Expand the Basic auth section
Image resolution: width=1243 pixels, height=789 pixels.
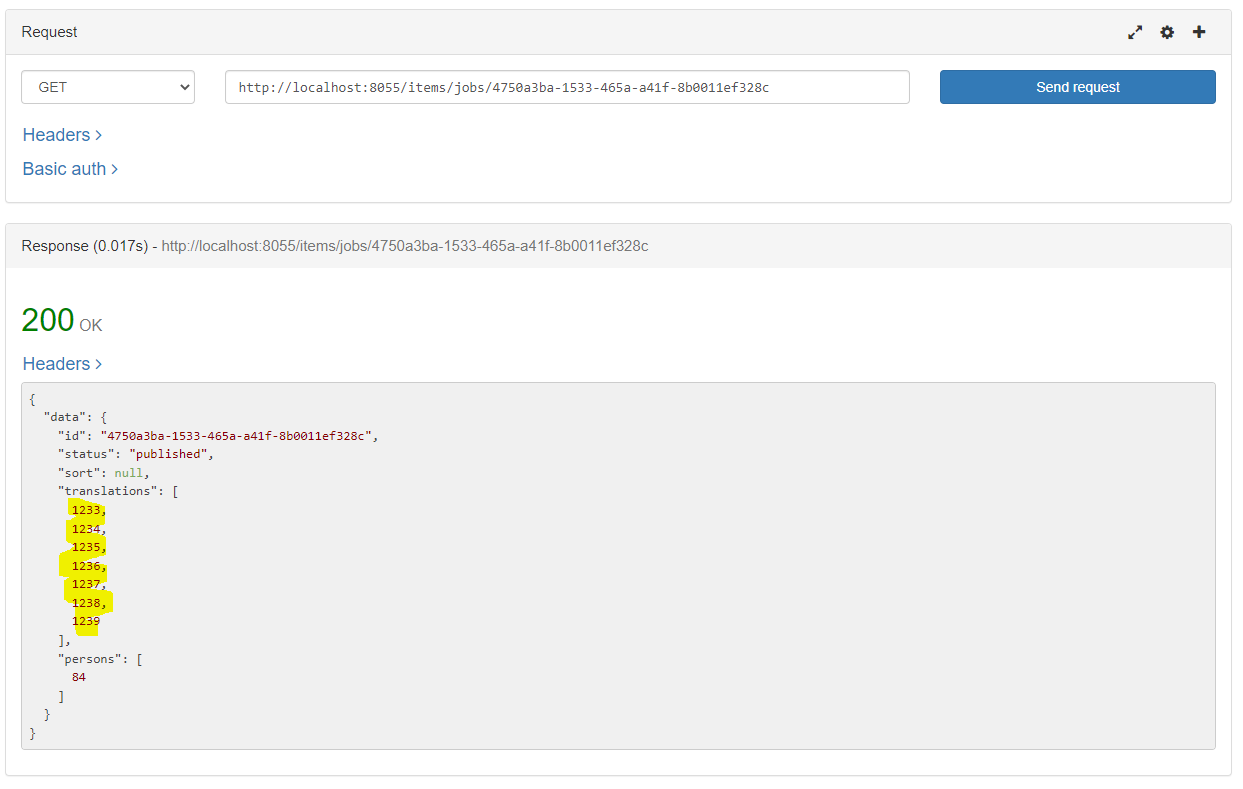tap(70, 169)
